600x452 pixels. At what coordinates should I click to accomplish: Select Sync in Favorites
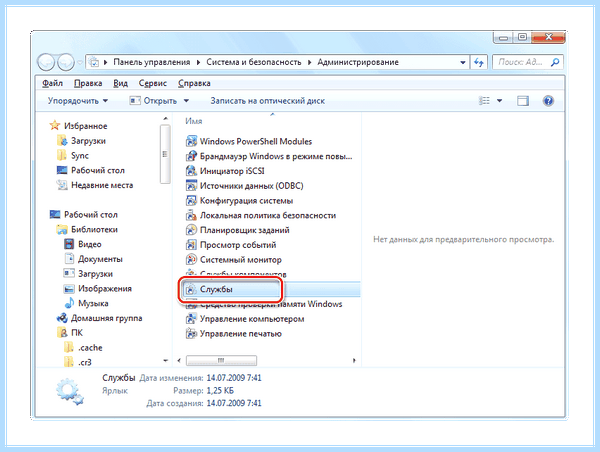[x=72, y=155]
